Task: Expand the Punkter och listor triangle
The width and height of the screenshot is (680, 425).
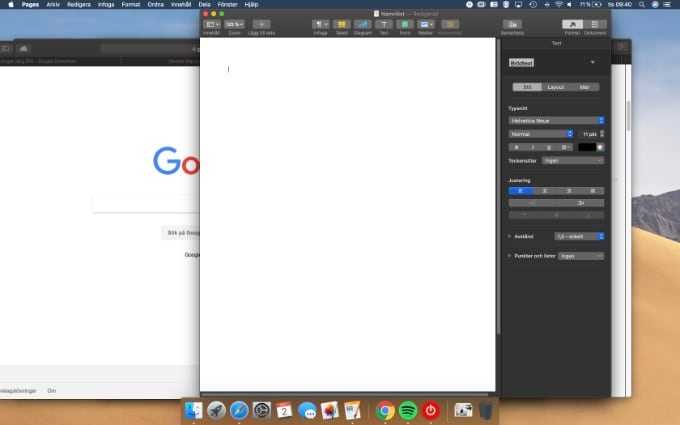Action: coord(510,256)
